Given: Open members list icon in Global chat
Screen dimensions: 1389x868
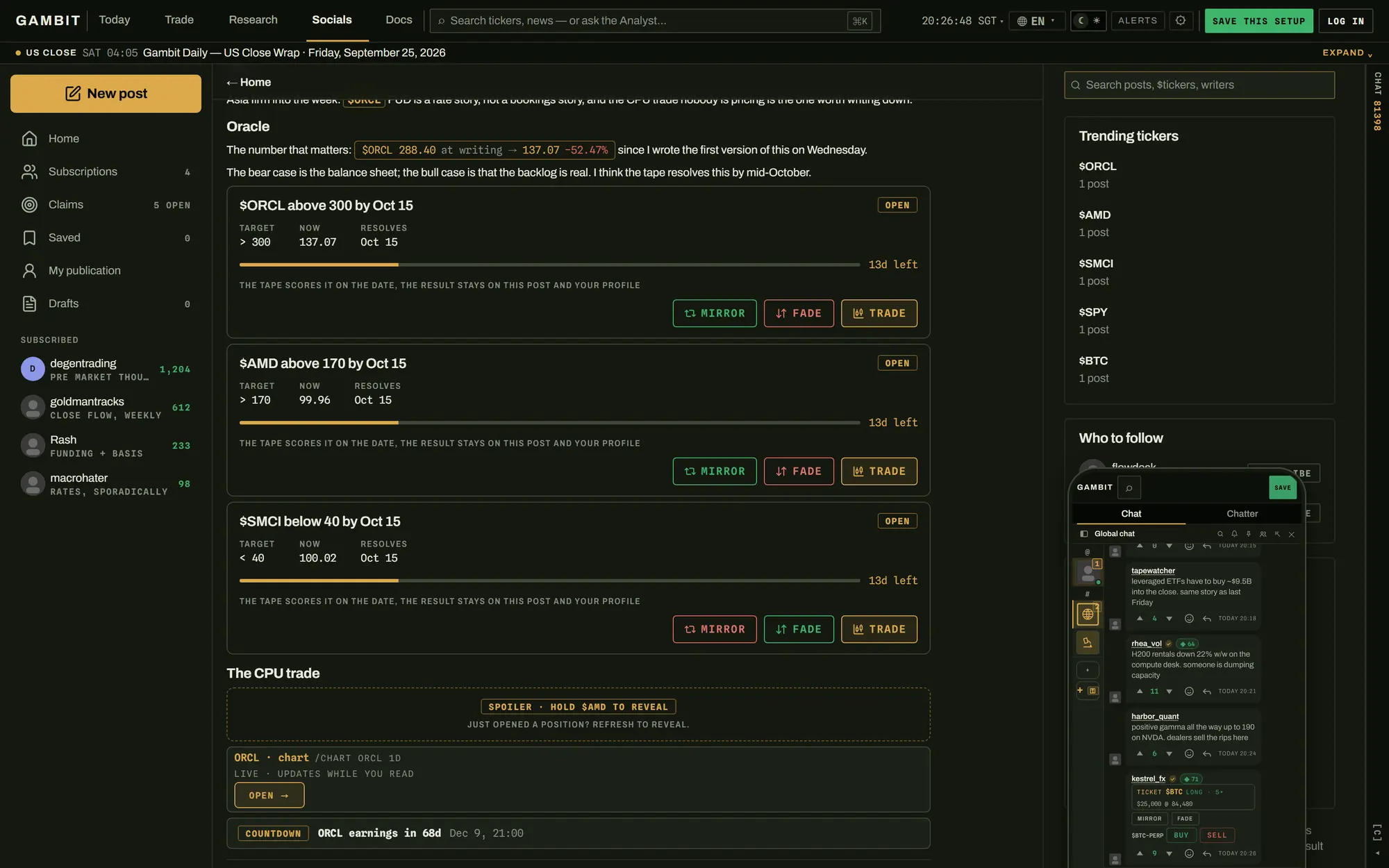Looking at the screenshot, I should 1263,534.
